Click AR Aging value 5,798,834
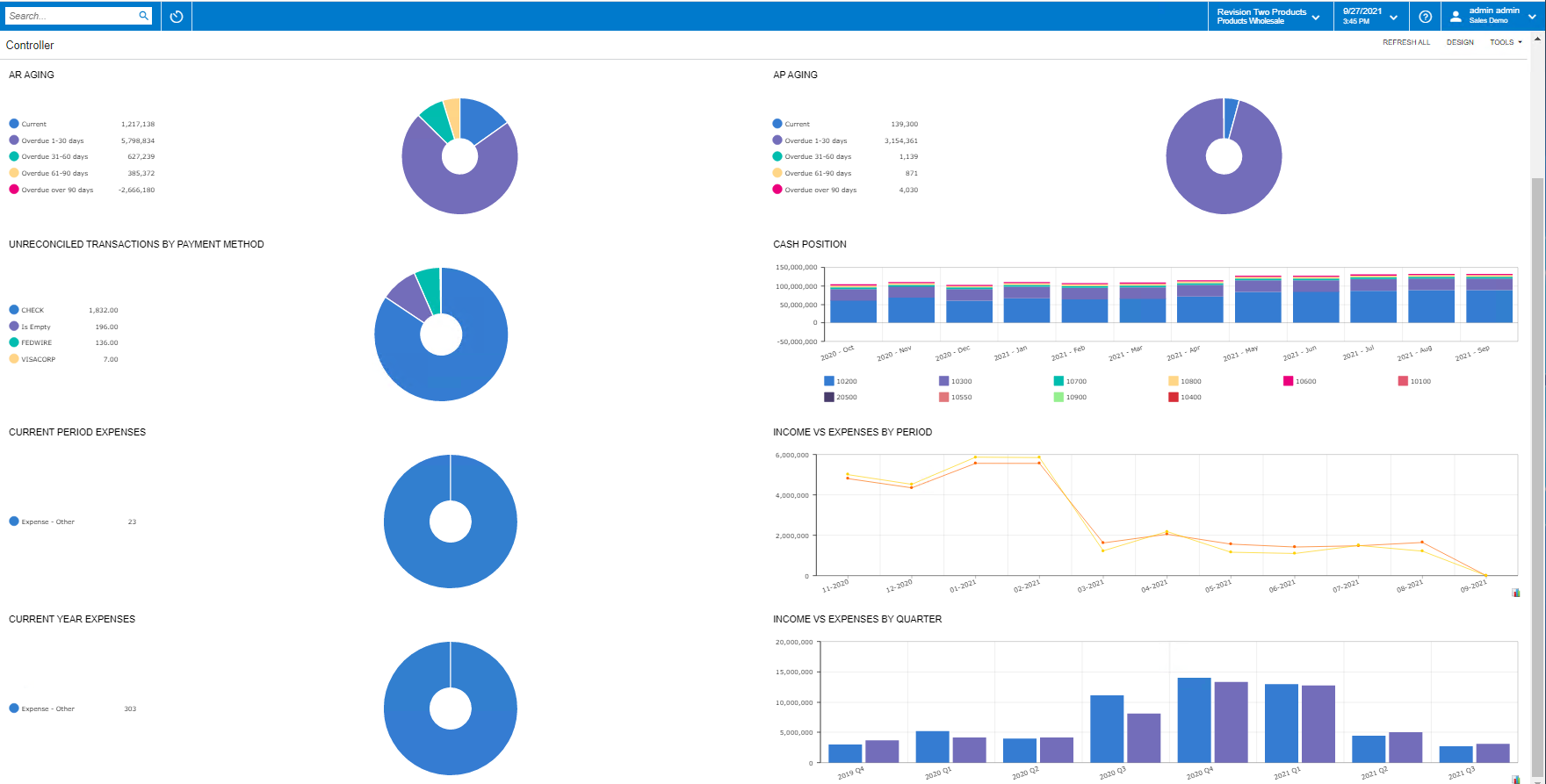Viewport: 1546px width, 784px height. click(x=138, y=140)
